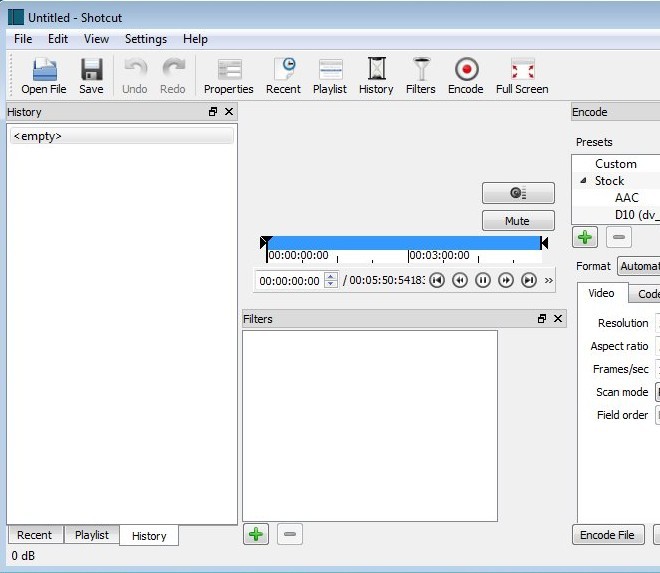The height and width of the screenshot is (573, 660).
Task: Open the Encode toolbar icon
Action: pos(465,75)
